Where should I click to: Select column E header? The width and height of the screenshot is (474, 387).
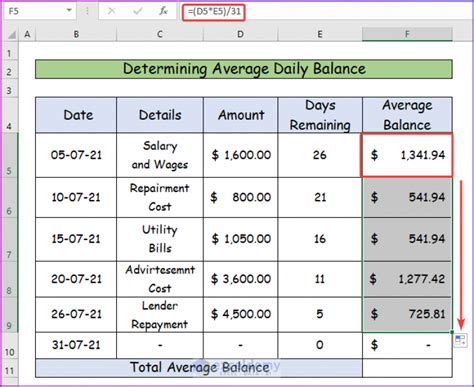click(x=320, y=34)
